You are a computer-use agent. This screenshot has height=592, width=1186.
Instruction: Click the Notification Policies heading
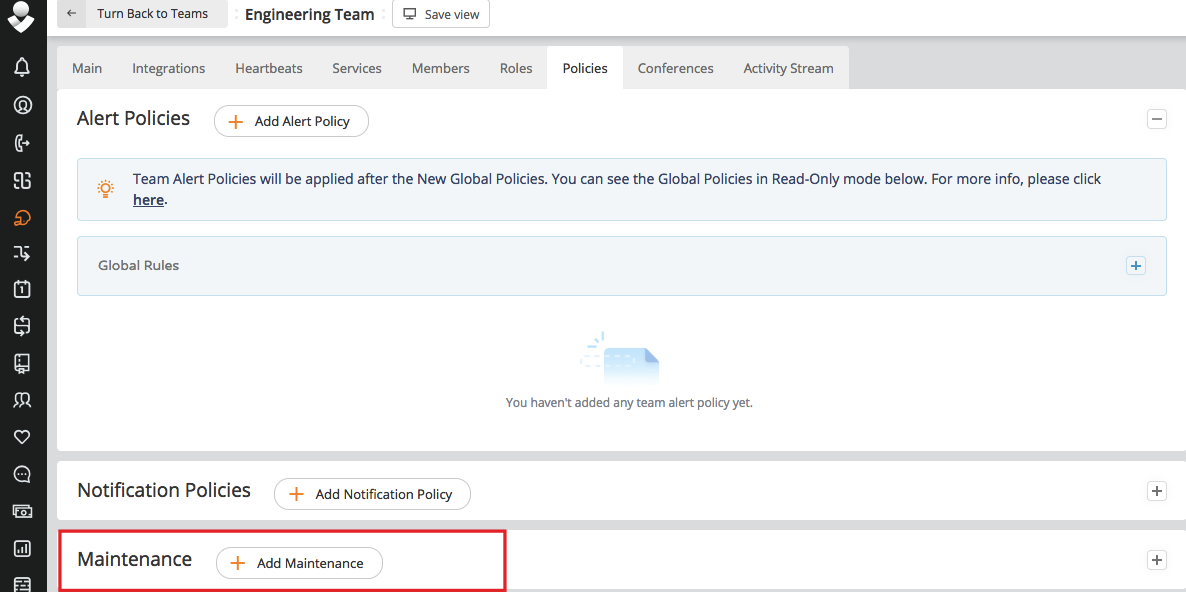click(164, 490)
